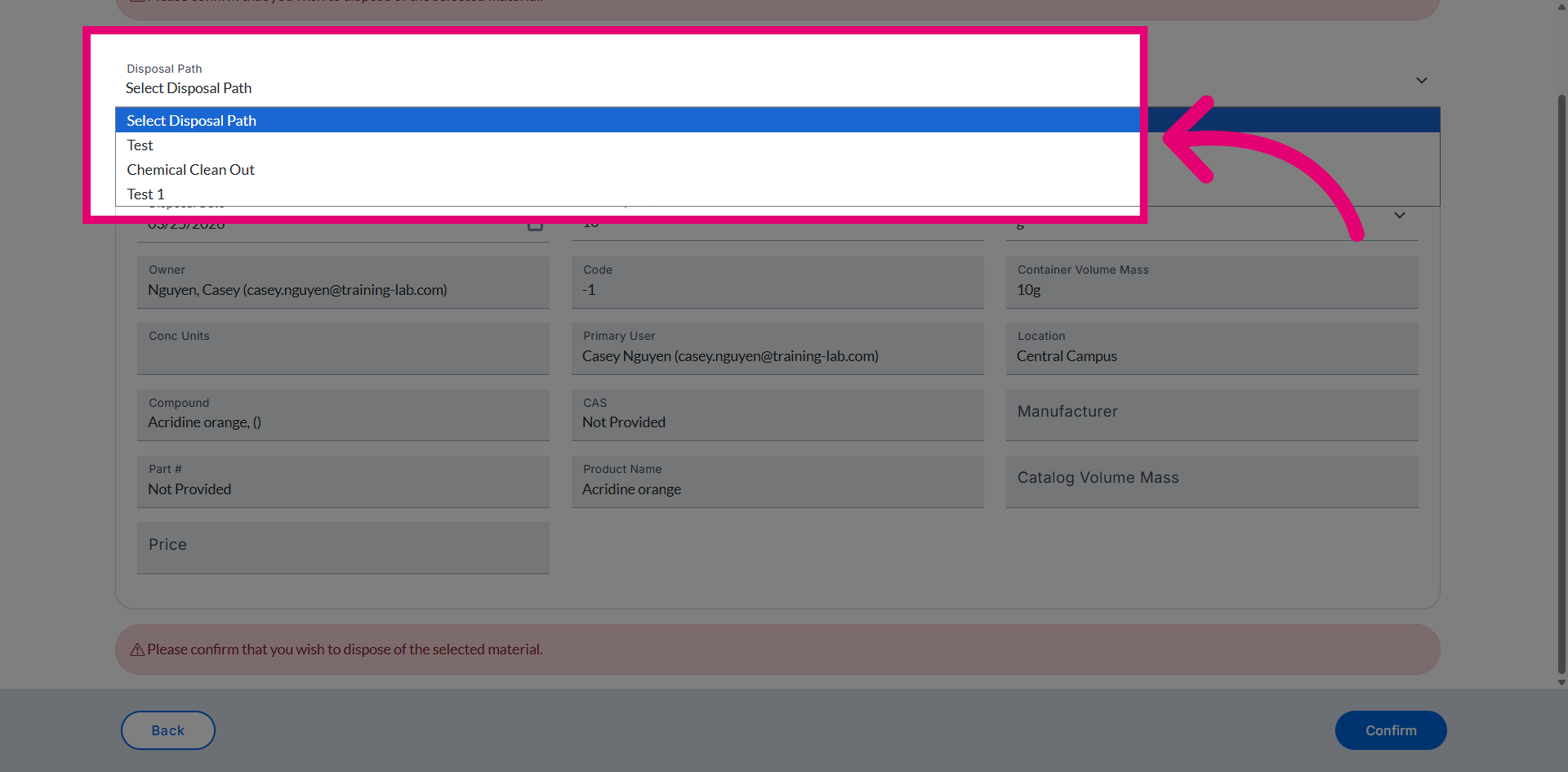The height and width of the screenshot is (772, 1568).
Task: Click the Location field 'Central Campus'
Action: pyautogui.click(x=1212, y=349)
